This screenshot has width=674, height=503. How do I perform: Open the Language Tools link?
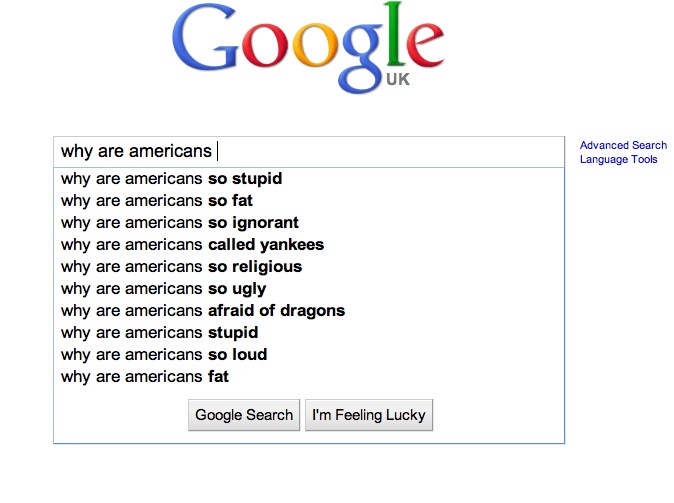[x=618, y=160]
